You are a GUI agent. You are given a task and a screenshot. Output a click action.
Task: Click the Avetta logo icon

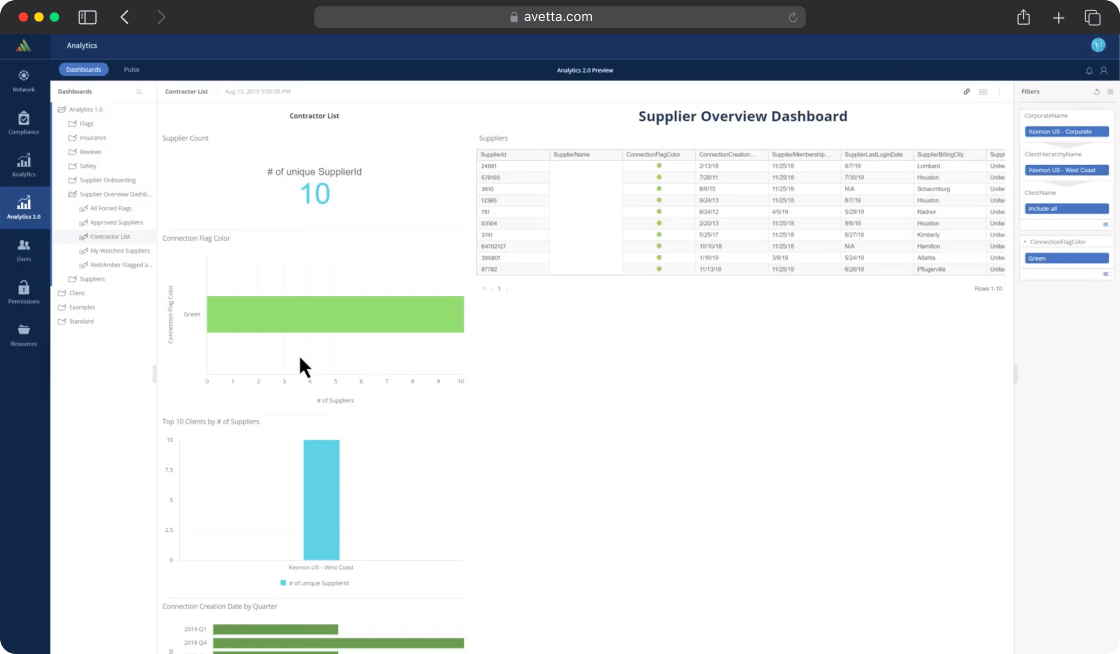[x=24, y=46]
